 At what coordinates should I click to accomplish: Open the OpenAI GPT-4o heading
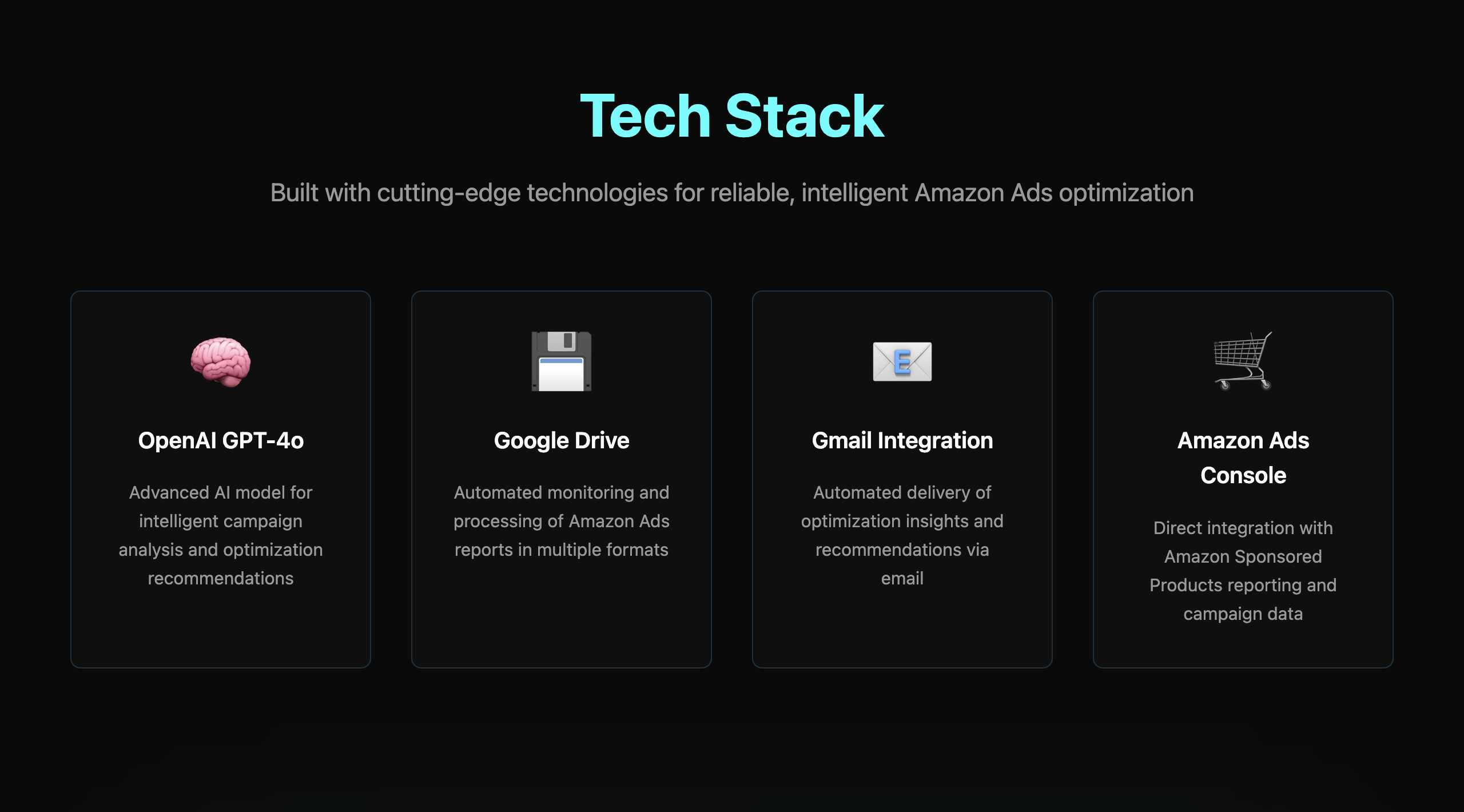(x=221, y=440)
